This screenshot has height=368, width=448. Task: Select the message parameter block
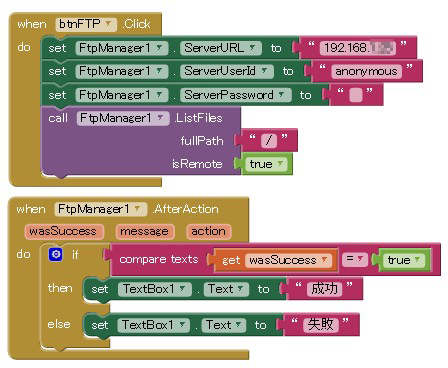tap(144, 231)
